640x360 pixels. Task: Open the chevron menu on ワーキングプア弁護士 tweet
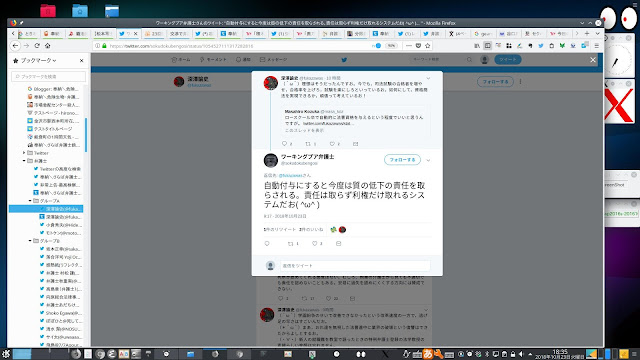tap(428, 160)
